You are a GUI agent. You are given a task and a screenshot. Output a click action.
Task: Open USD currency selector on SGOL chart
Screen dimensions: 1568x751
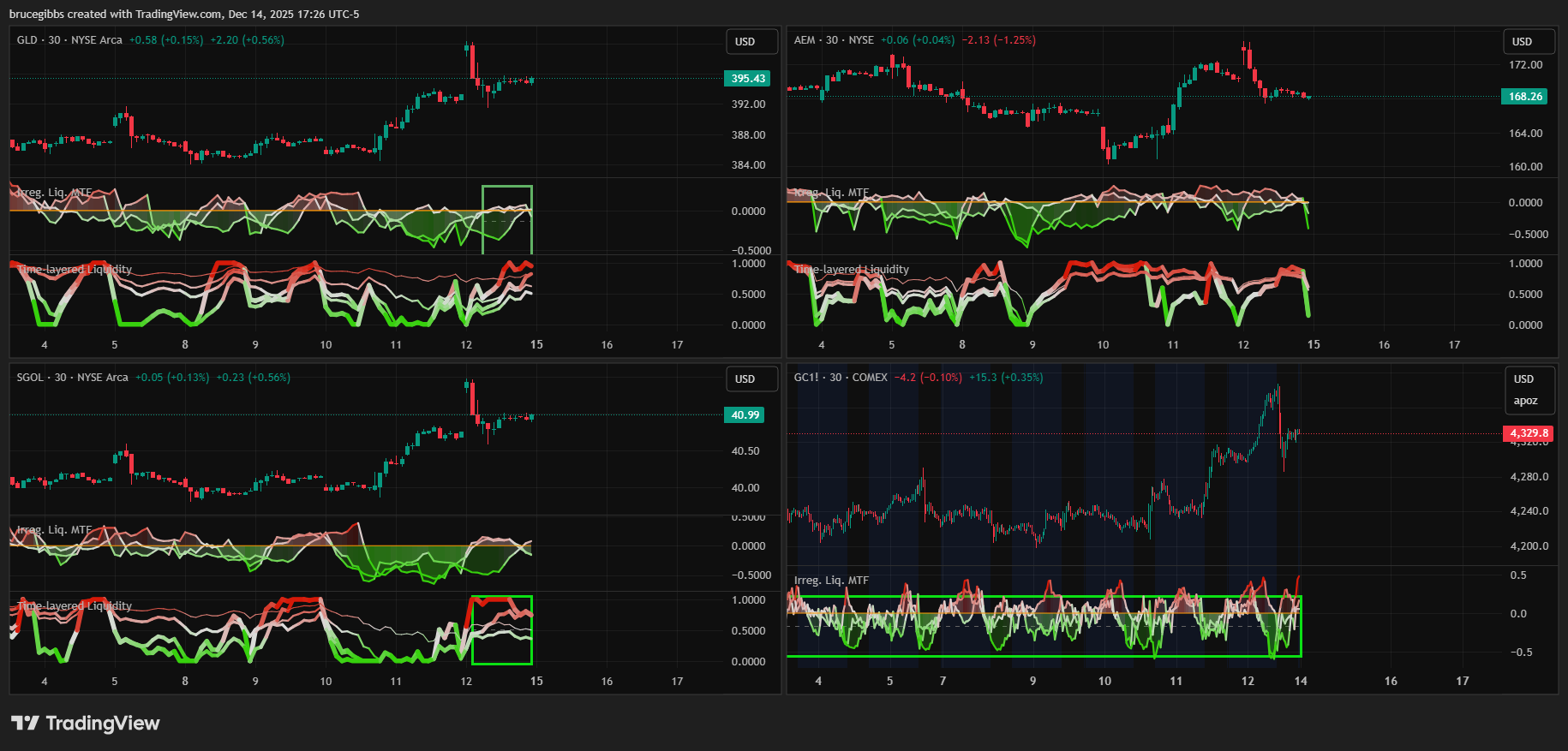point(745,378)
